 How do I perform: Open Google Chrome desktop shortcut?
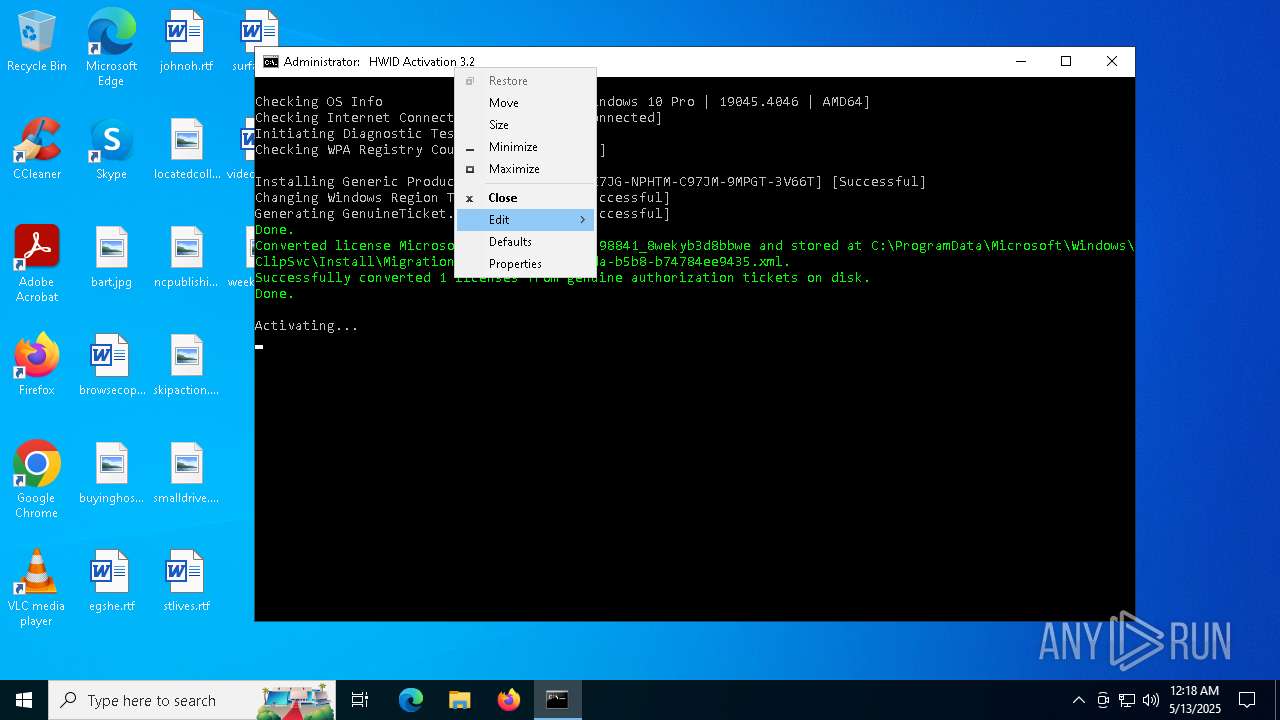point(37,480)
